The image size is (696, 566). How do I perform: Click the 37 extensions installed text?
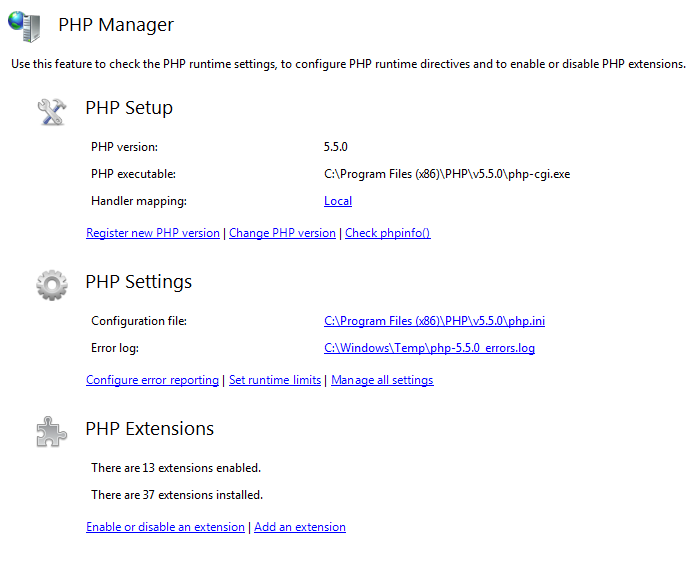pyautogui.click(x=177, y=494)
